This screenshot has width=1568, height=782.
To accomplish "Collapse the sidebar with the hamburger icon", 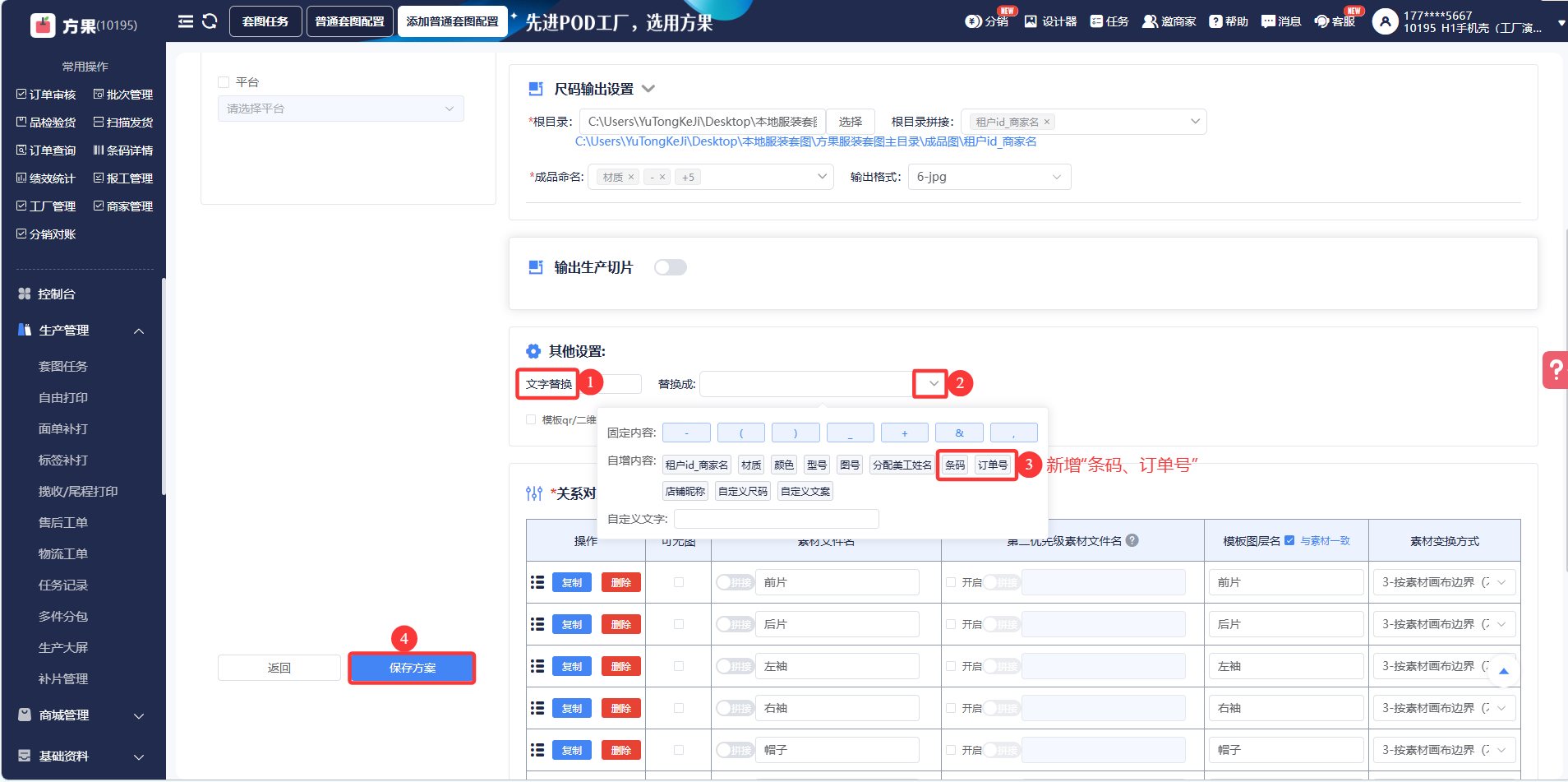I will click(186, 21).
